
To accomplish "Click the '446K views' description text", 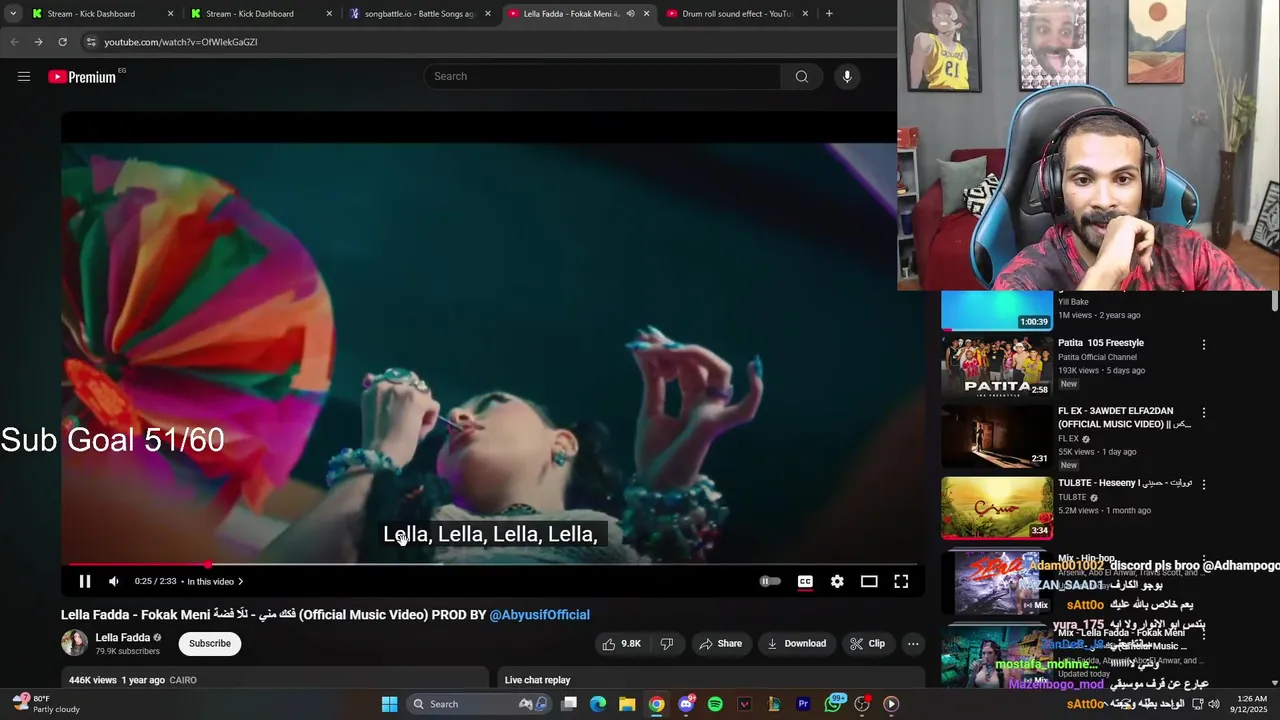I will [x=93, y=680].
